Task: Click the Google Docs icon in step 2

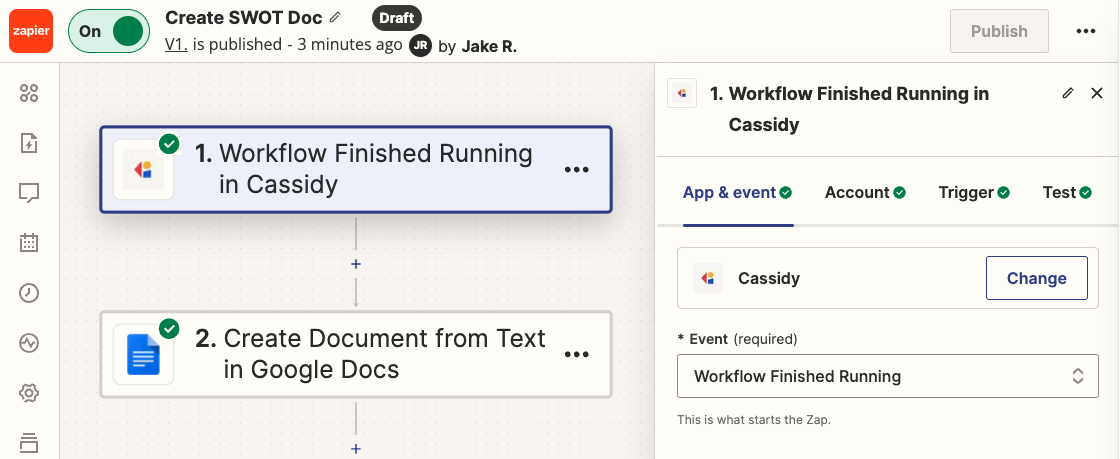Action: tap(144, 354)
